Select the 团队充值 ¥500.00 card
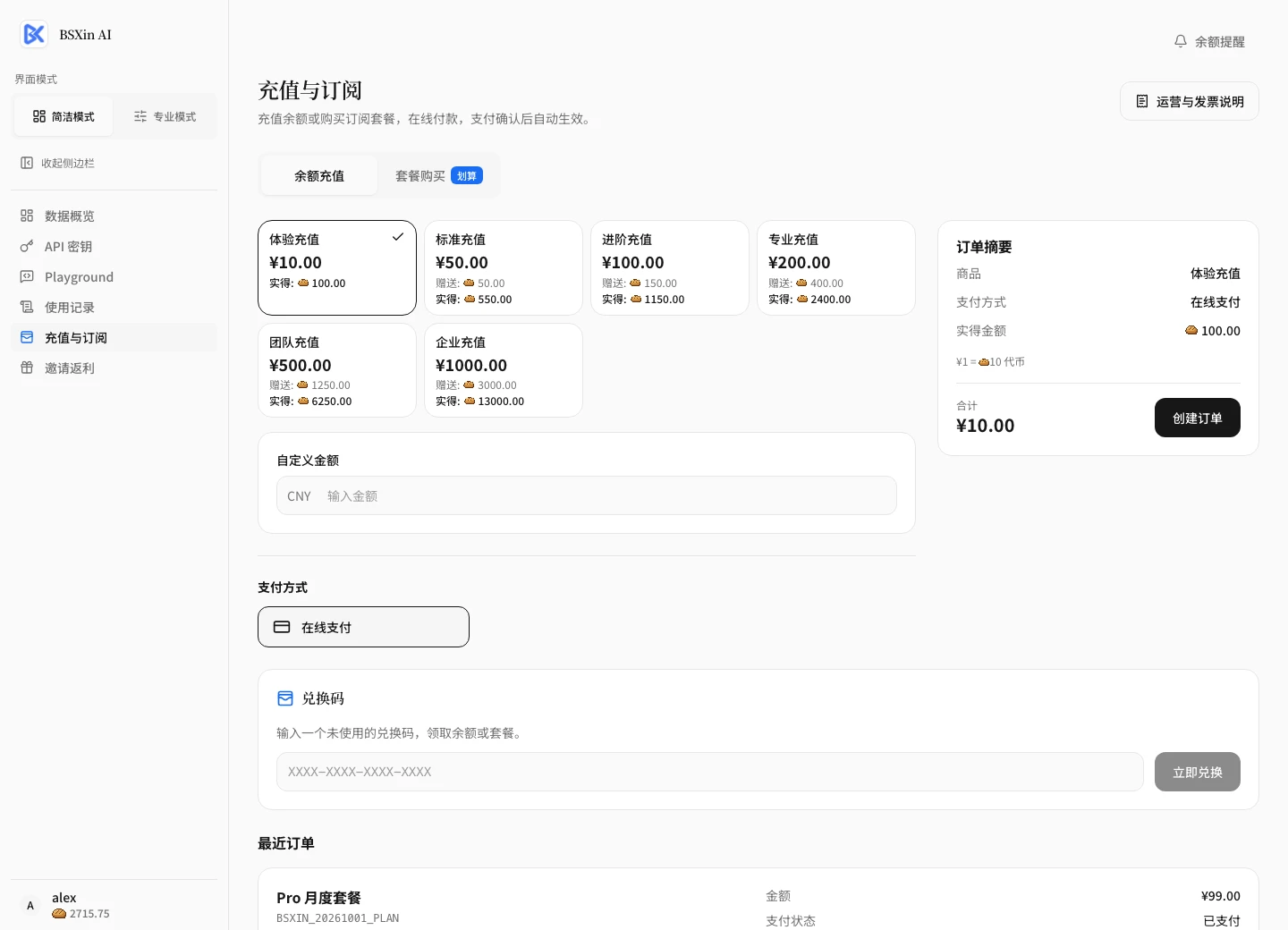The width and height of the screenshot is (1288, 930). pos(337,370)
